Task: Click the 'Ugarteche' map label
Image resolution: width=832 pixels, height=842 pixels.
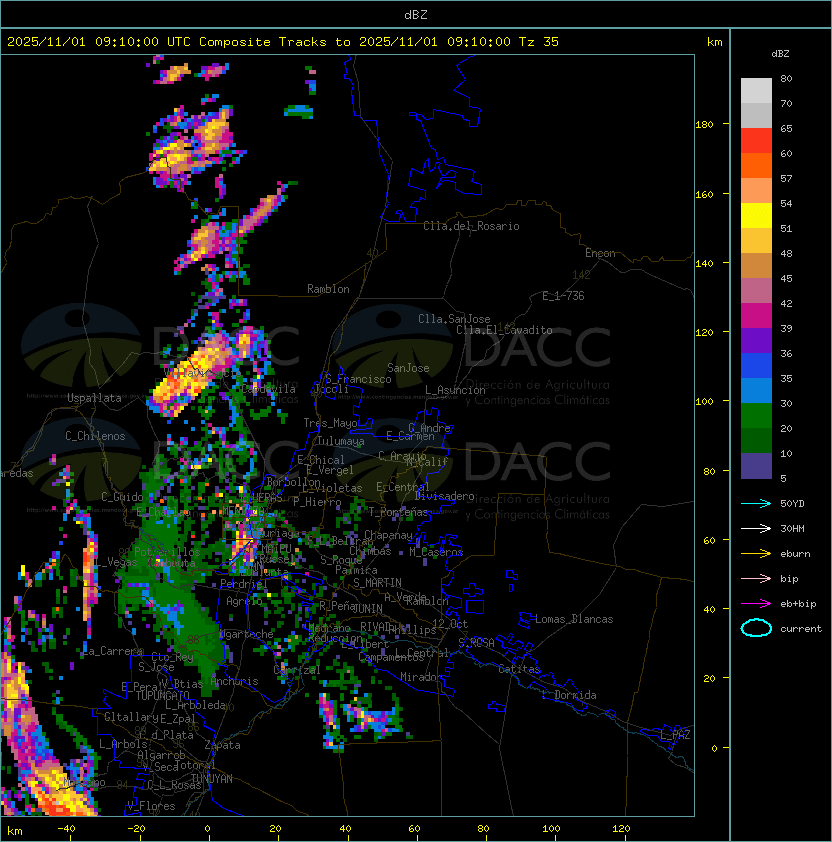Action: coord(247,634)
